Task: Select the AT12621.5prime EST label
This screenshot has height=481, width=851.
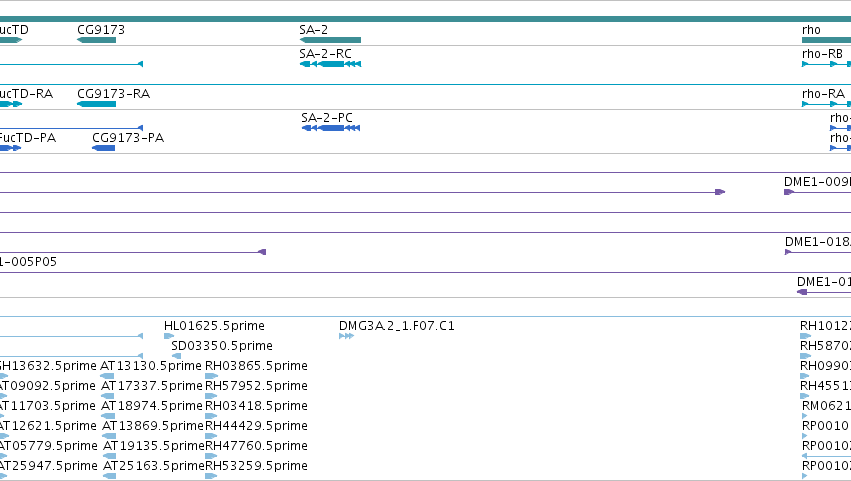Action: pos(48,426)
